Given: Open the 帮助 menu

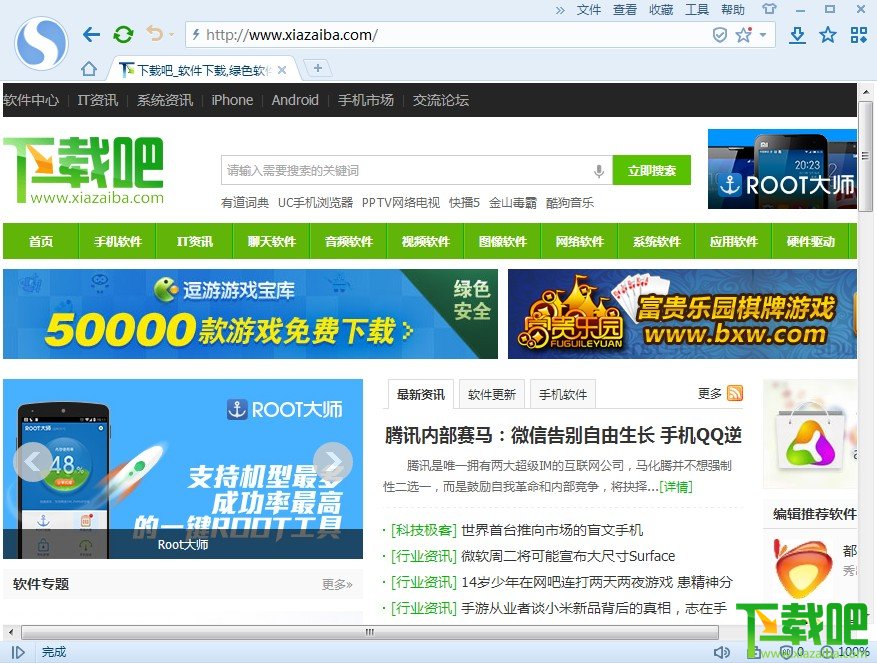Looking at the screenshot, I should point(733,10).
